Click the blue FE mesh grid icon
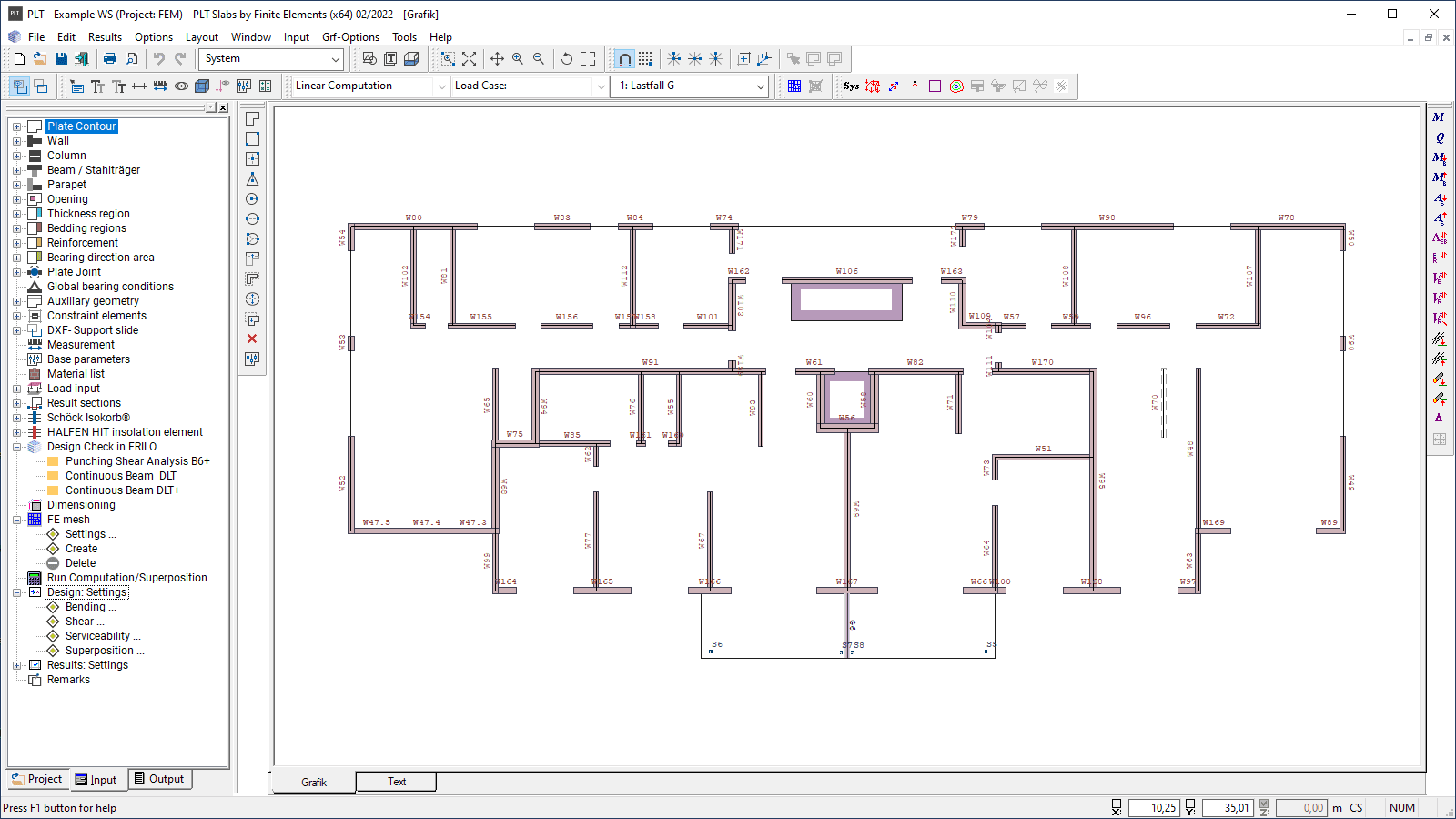The width and height of the screenshot is (1456, 819). click(x=794, y=86)
